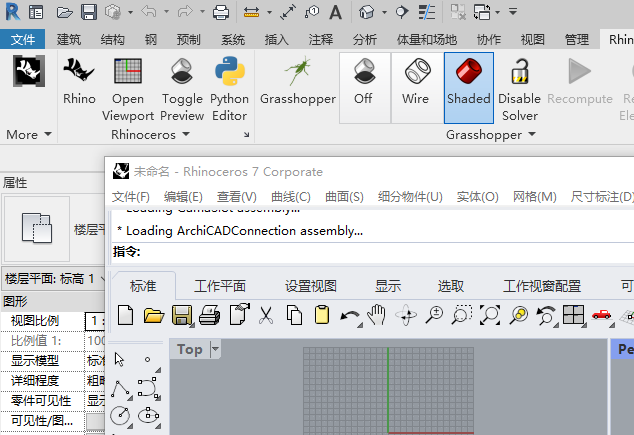The height and width of the screenshot is (435, 634).
Task: Click the Thin Lines icon in quick access toolbar
Action: [x=427, y=12]
